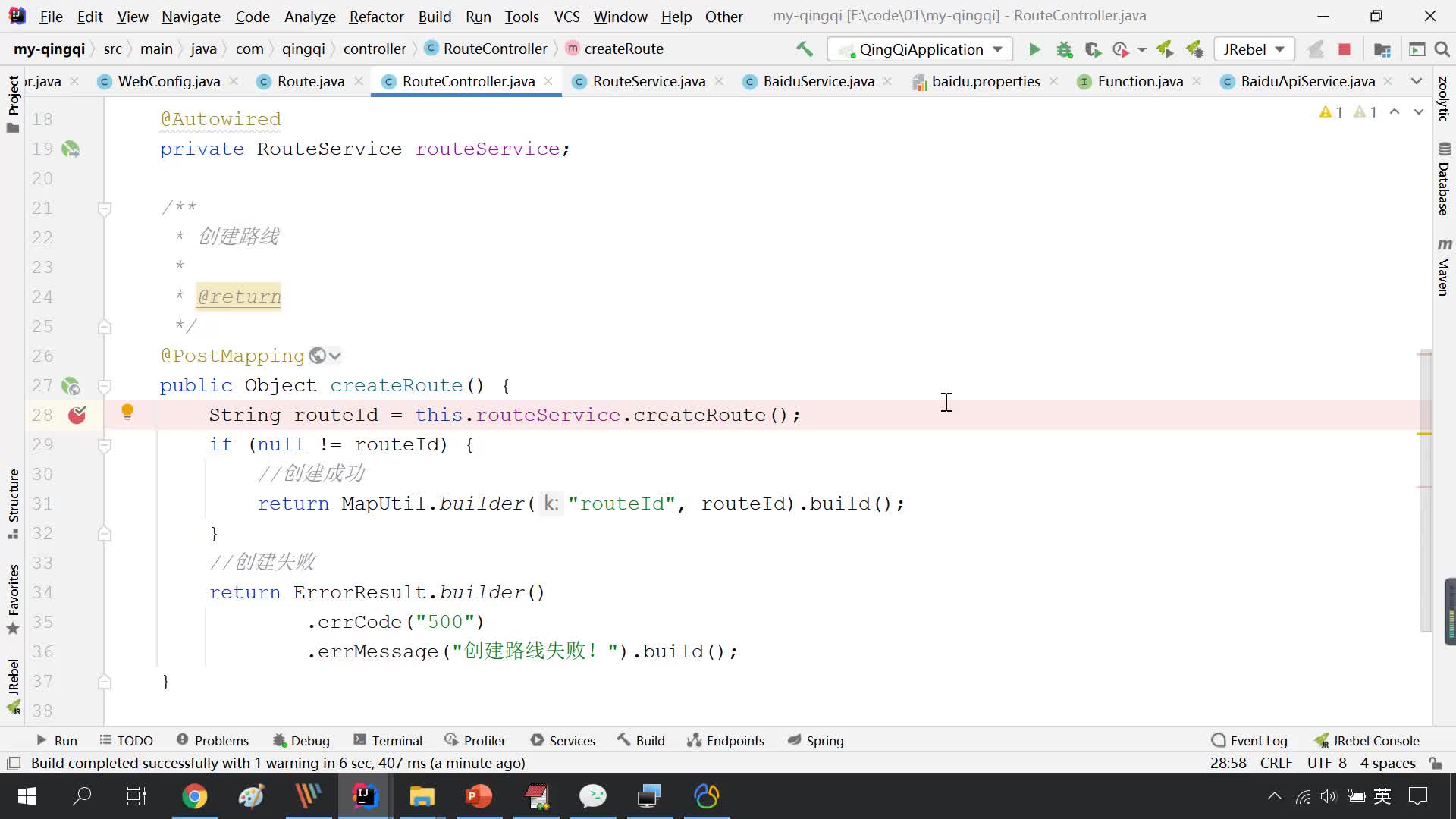Click the read-only lock icon in status bar
The width and height of the screenshot is (1456, 819).
click(1435, 764)
